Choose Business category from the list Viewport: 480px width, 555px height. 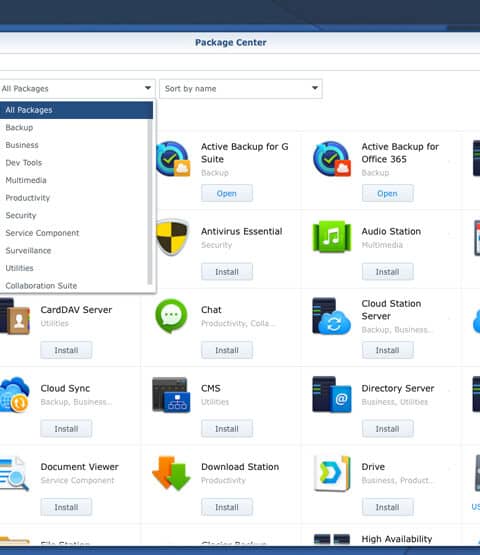[x=74, y=145]
